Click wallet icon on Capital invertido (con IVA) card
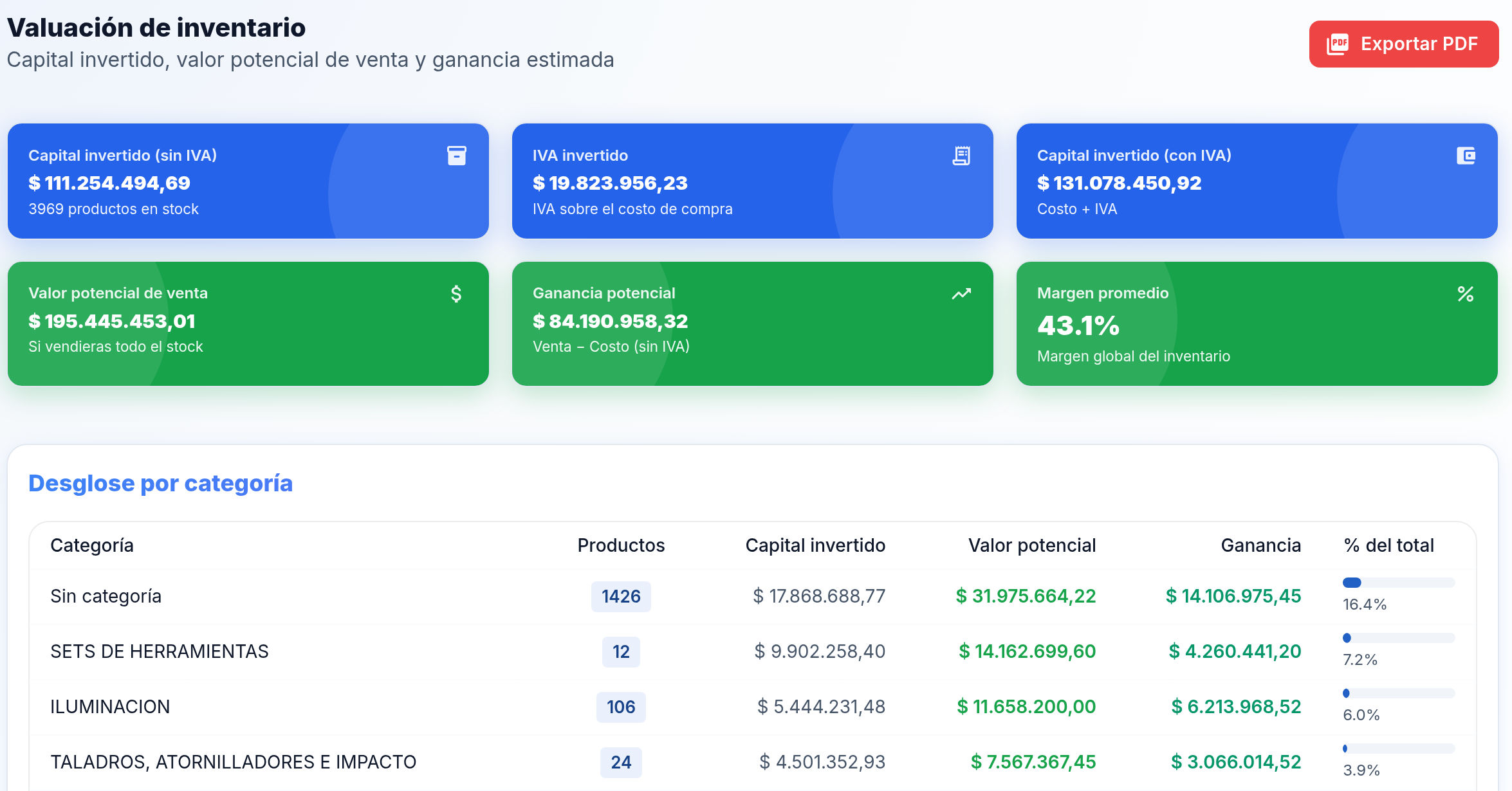The height and width of the screenshot is (791, 1512). pyautogui.click(x=1466, y=156)
